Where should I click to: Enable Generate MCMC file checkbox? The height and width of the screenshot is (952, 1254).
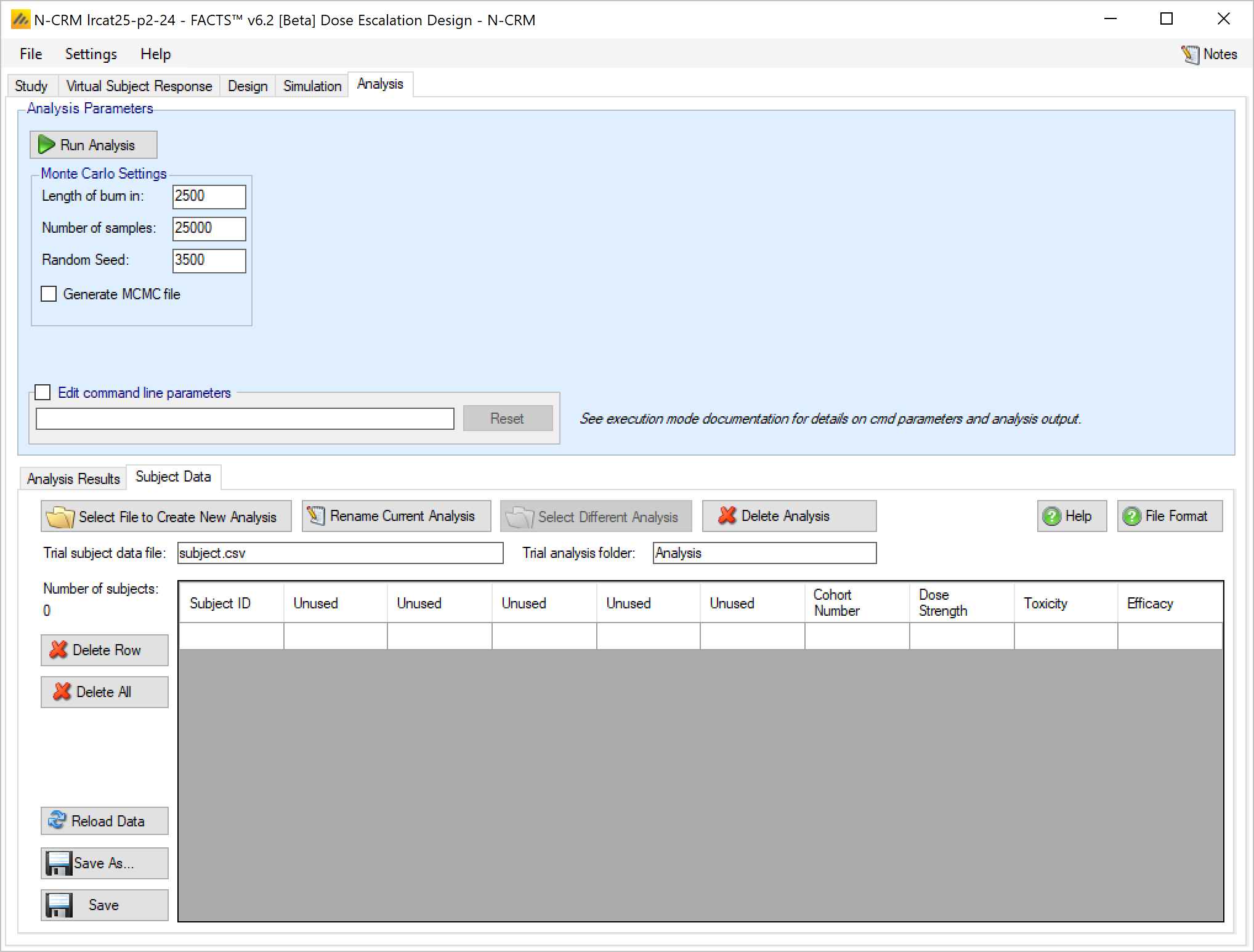click(x=49, y=294)
